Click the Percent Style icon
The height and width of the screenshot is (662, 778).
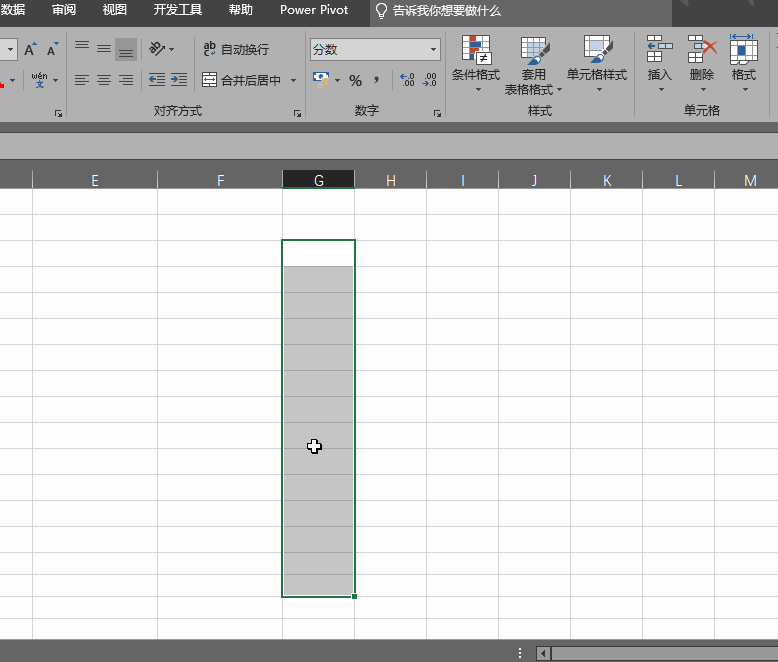pyautogui.click(x=355, y=80)
